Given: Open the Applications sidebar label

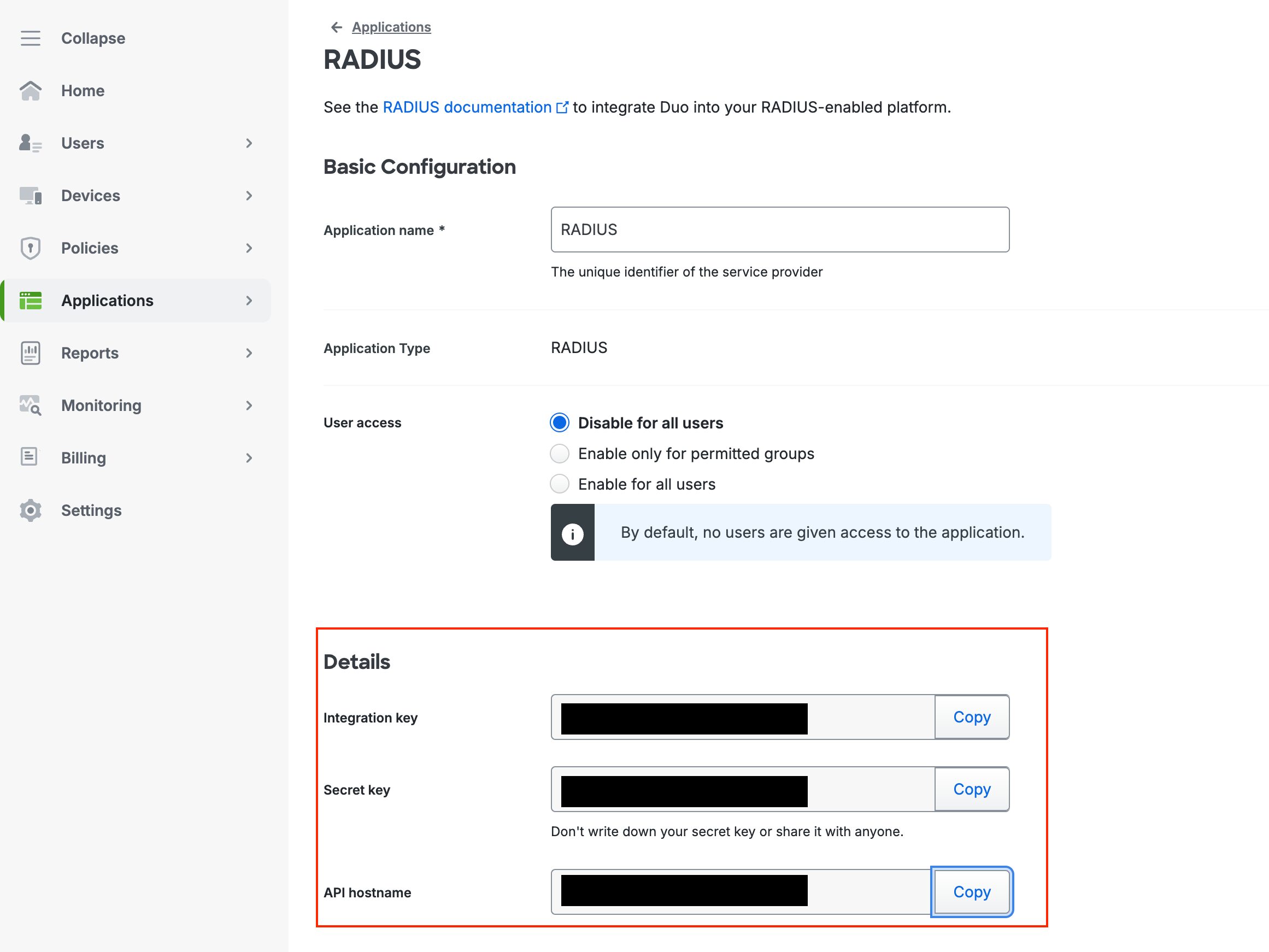Looking at the screenshot, I should pos(107,300).
